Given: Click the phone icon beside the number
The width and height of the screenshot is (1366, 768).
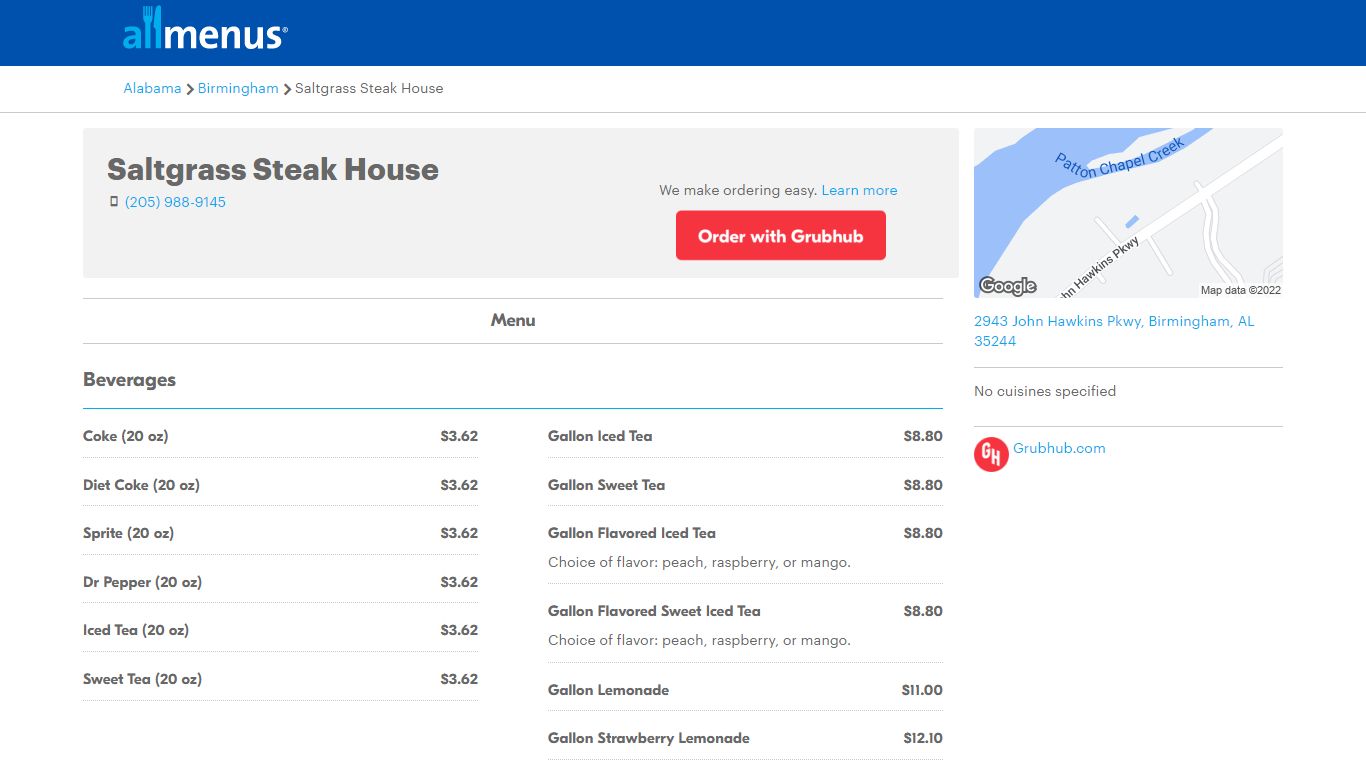Looking at the screenshot, I should (x=114, y=202).
